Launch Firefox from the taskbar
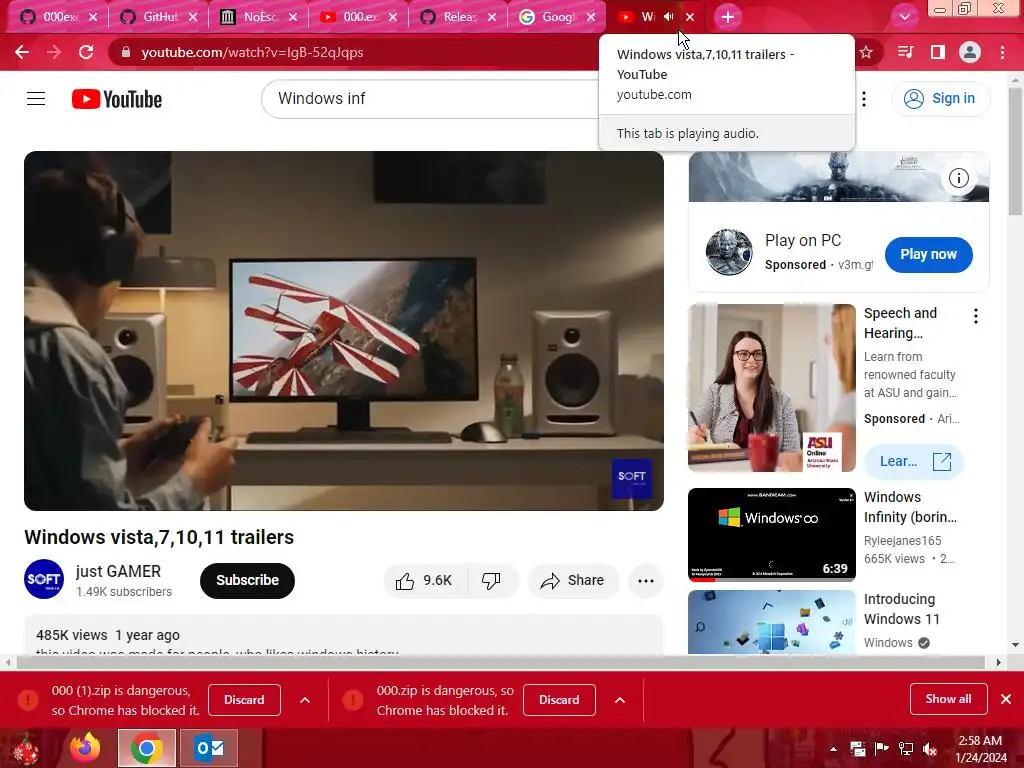1024x768 pixels. click(x=85, y=748)
